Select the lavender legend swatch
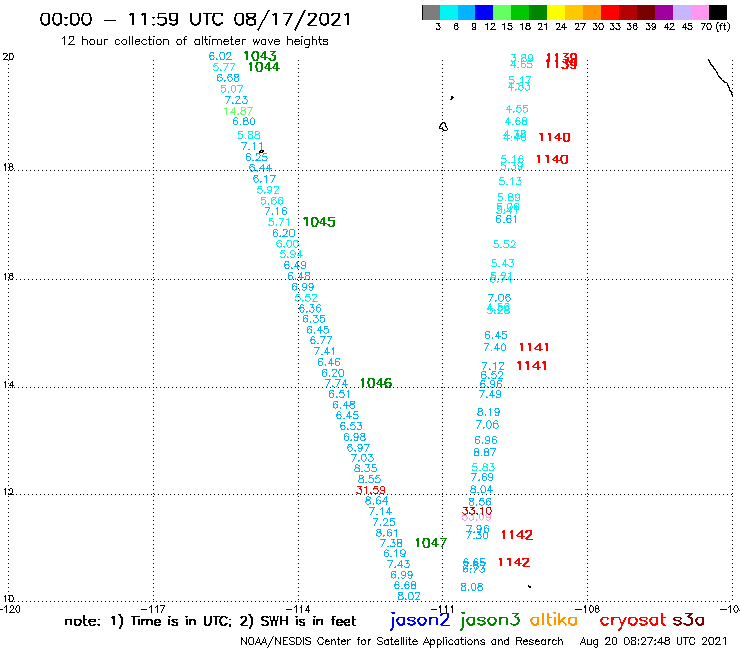This screenshot has width=740, height=650. tap(681, 12)
